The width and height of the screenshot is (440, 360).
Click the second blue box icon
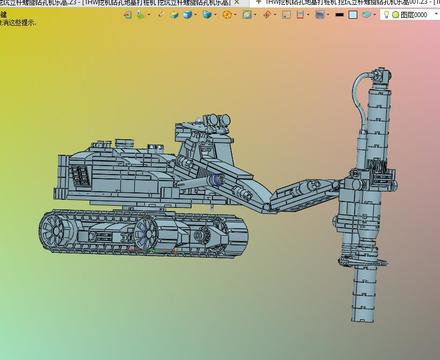point(207,15)
